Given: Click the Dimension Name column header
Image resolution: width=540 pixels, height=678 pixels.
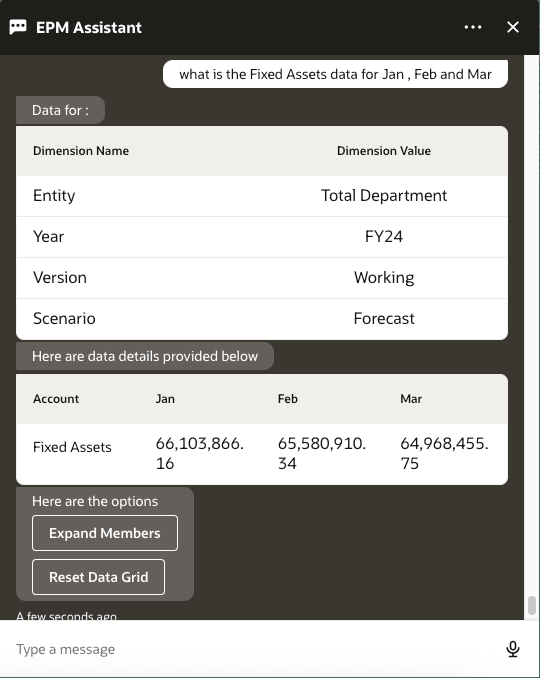Looking at the screenshot, I should pyautogui.click(x=81, y=151).
